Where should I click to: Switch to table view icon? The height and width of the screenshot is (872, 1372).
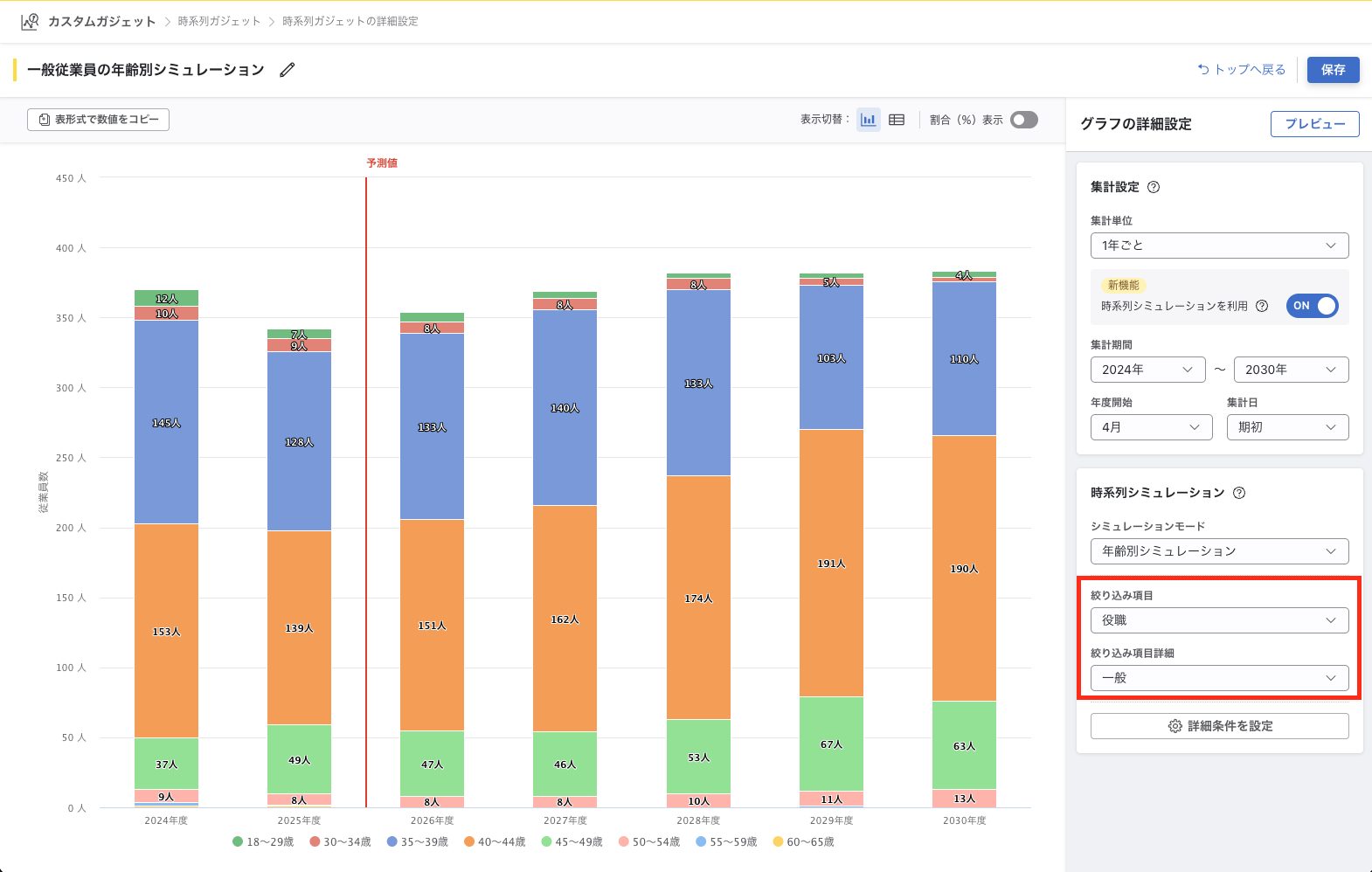(x=897, y=120)
